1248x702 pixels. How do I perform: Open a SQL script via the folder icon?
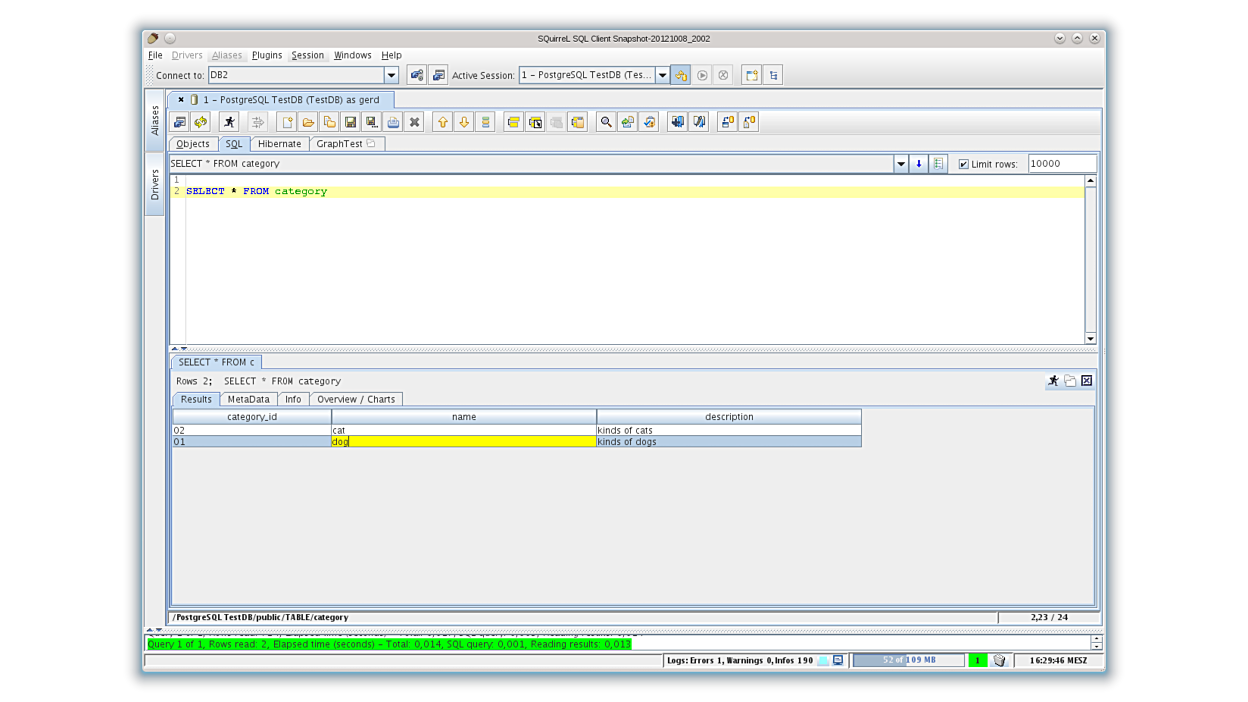click(308, 121)
